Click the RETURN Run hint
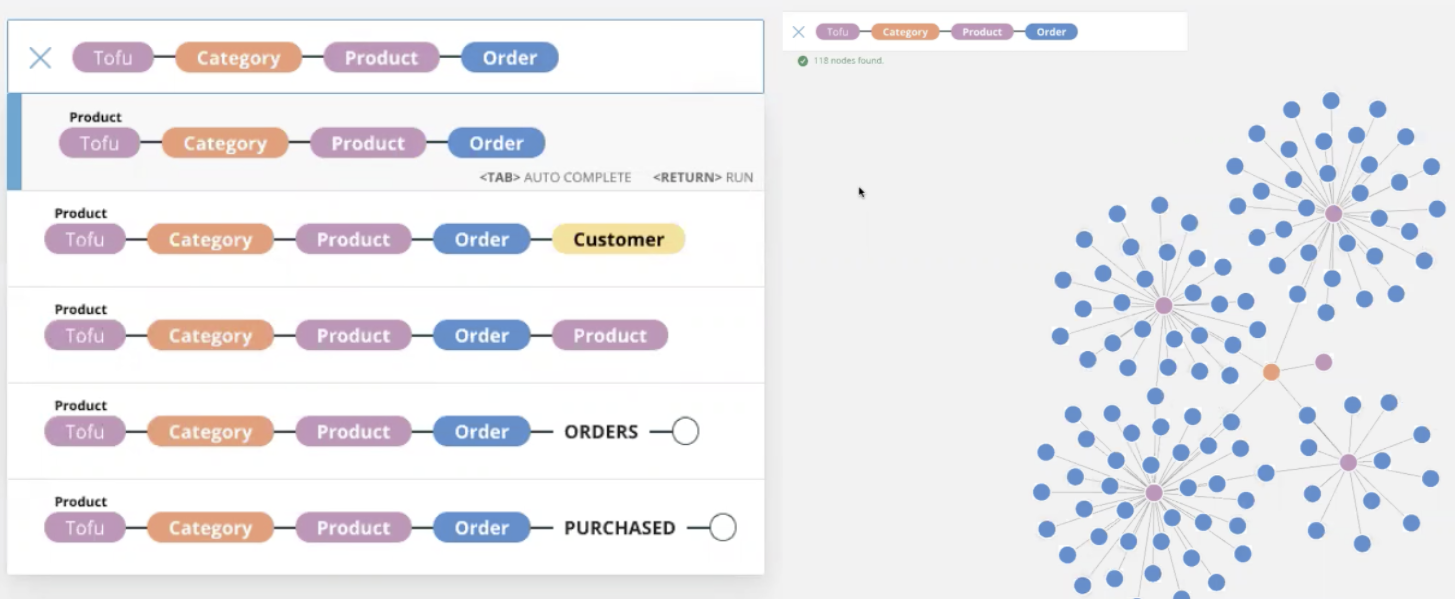Screen dimensions: 1455x600 [x=703, y=178]
